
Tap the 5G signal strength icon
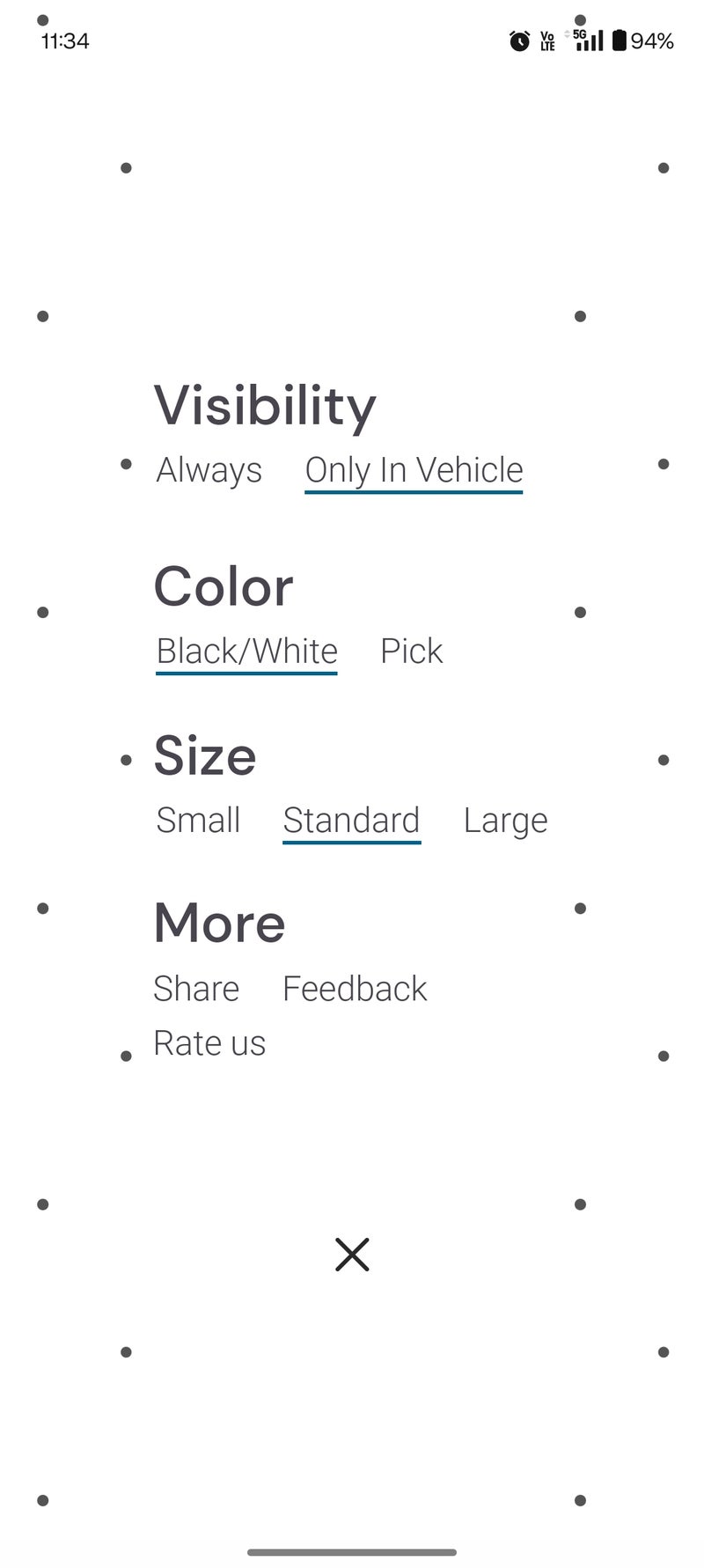coord(589,40)
